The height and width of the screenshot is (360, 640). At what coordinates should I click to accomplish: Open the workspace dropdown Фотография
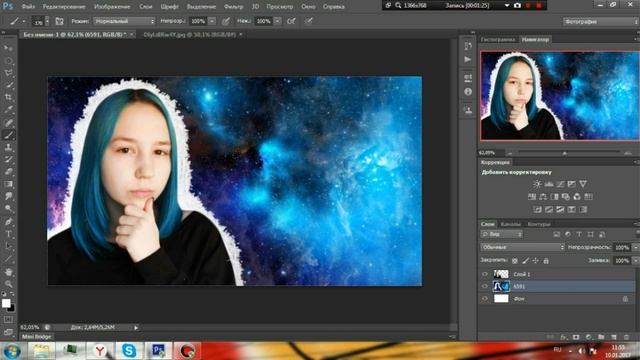[x=601, y=21]
